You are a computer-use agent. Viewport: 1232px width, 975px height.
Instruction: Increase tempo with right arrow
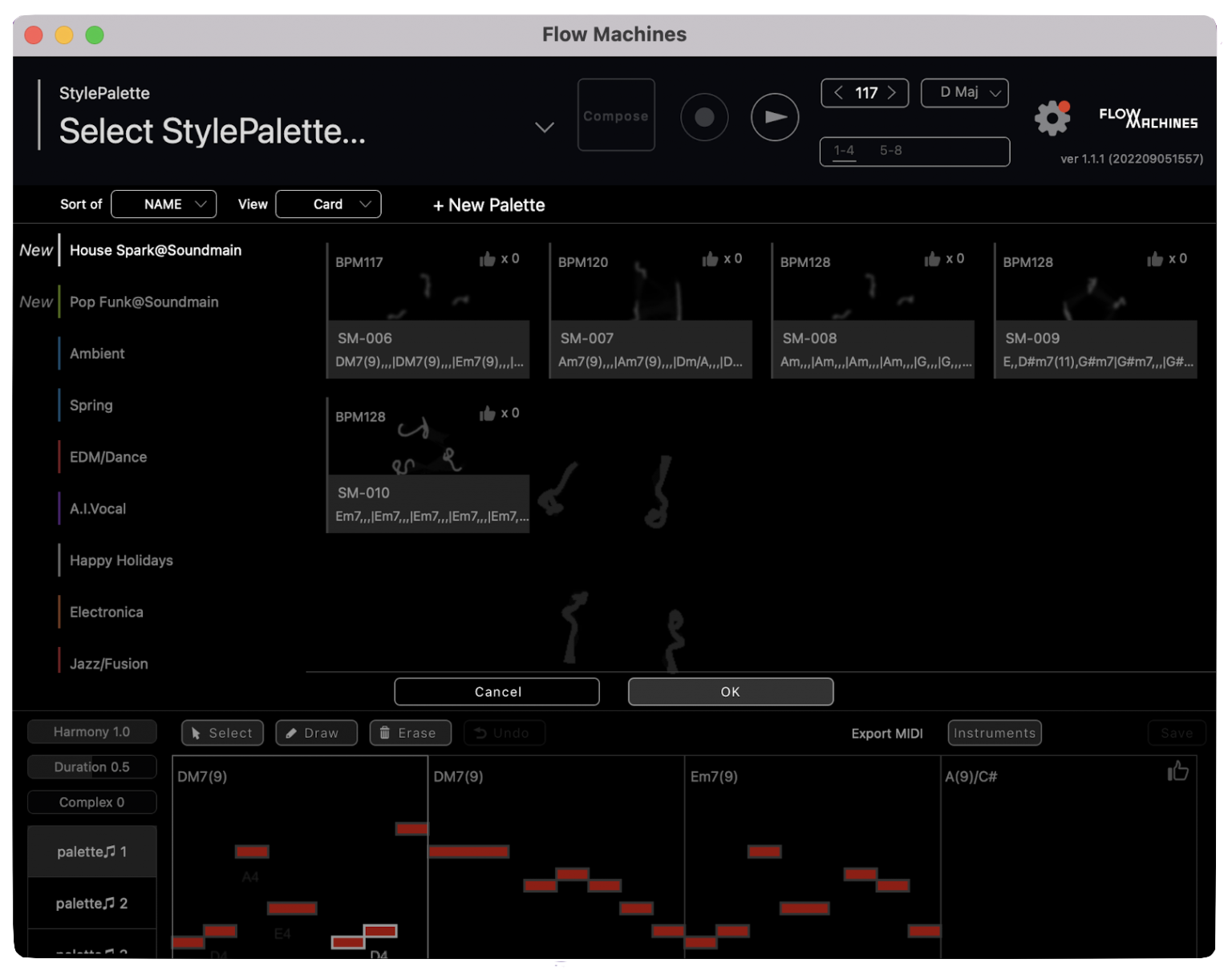pyautogui.click(x=892, y=93)
